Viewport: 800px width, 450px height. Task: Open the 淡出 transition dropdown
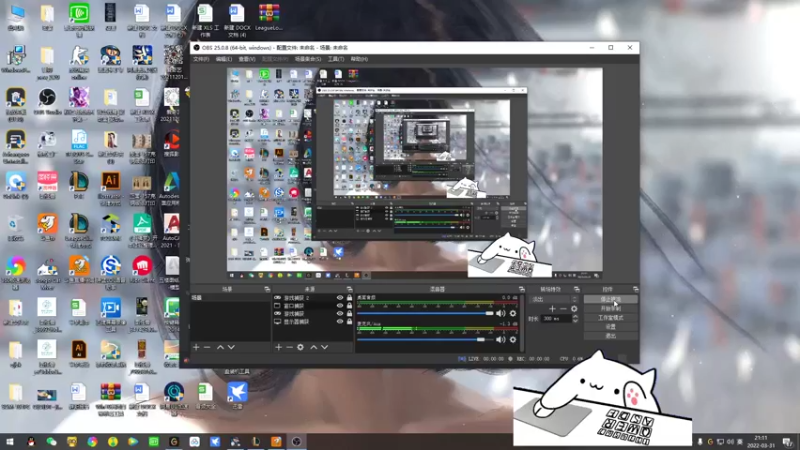(x=554, y=299)
